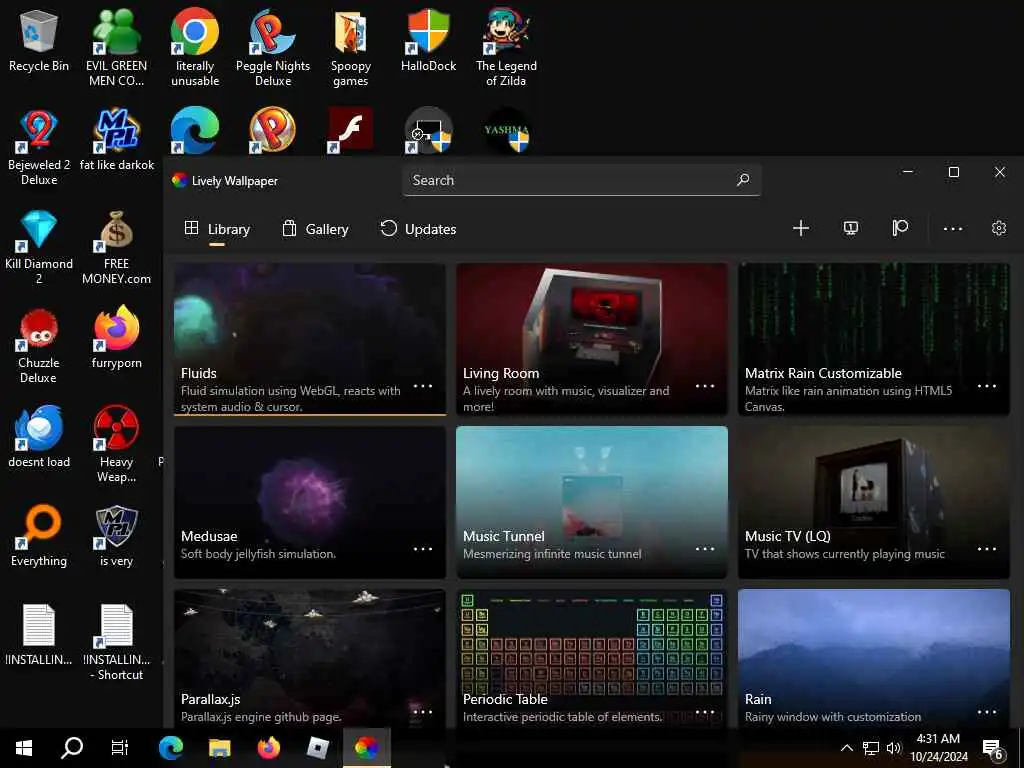This screenshot has height=768, width=1024.
Task: Select EVIL GREEN MEN desktop shortcut
Action: click(x=116, y=49)
